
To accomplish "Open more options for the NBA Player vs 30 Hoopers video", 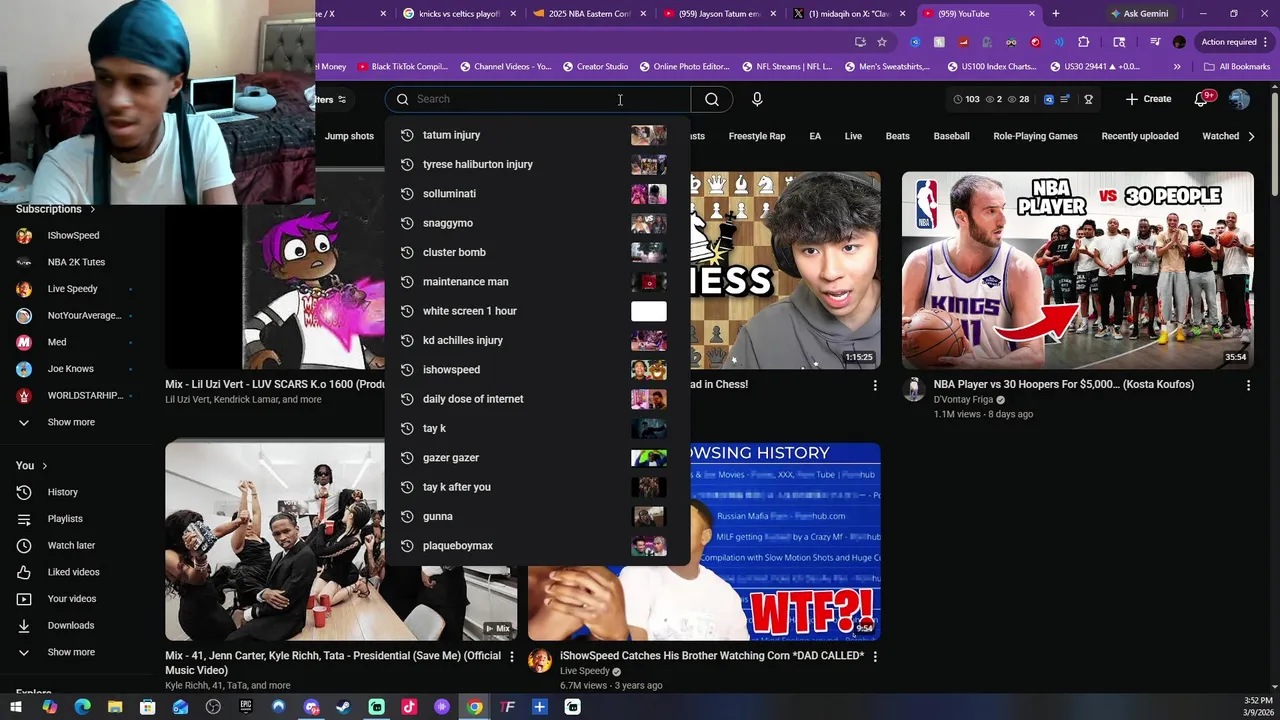I will pyautogui.click(x=1248, y=385).
